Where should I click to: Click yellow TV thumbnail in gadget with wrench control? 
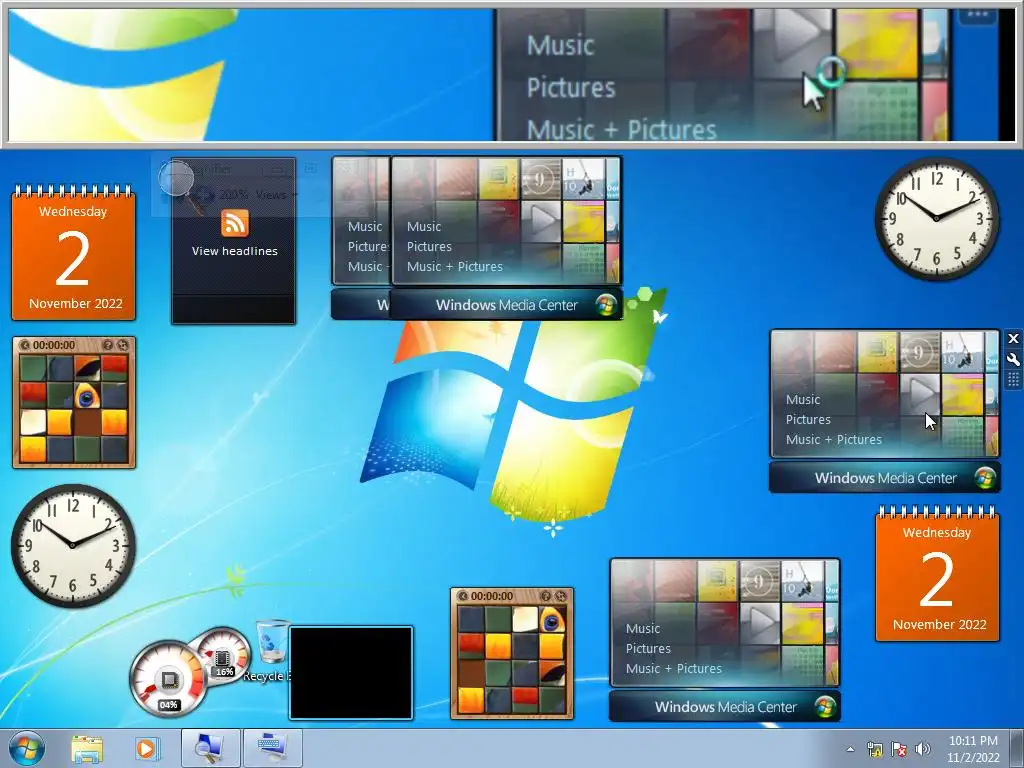pos(877,351)
